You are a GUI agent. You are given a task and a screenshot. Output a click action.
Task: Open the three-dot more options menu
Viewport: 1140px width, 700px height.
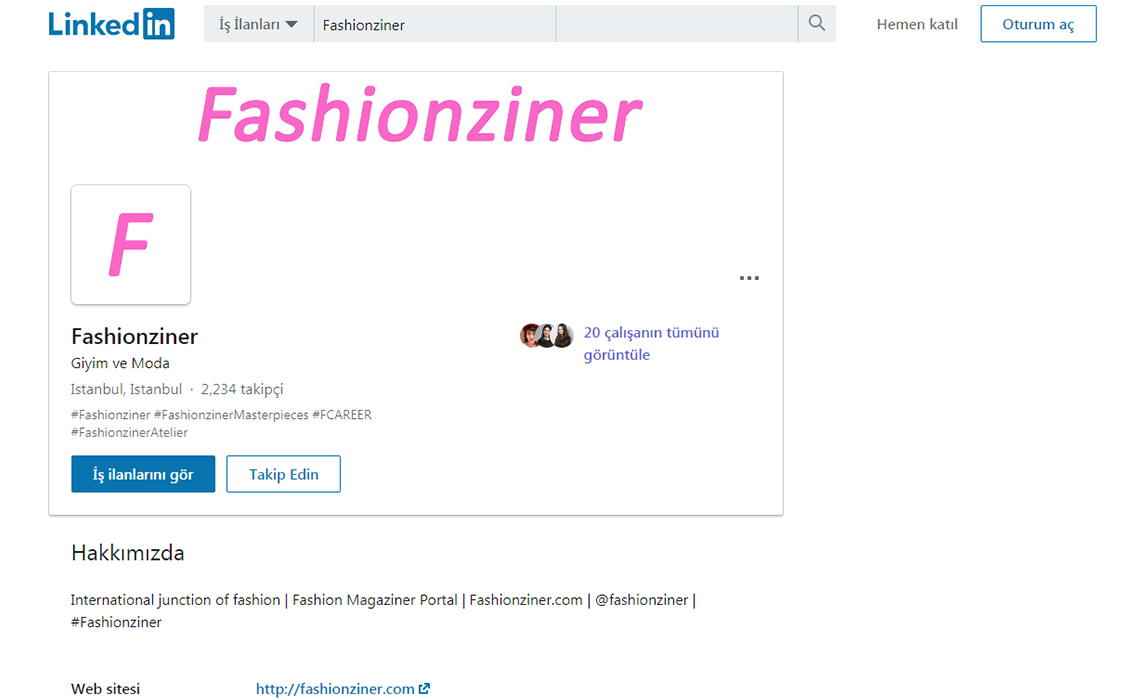coord(749,278)
